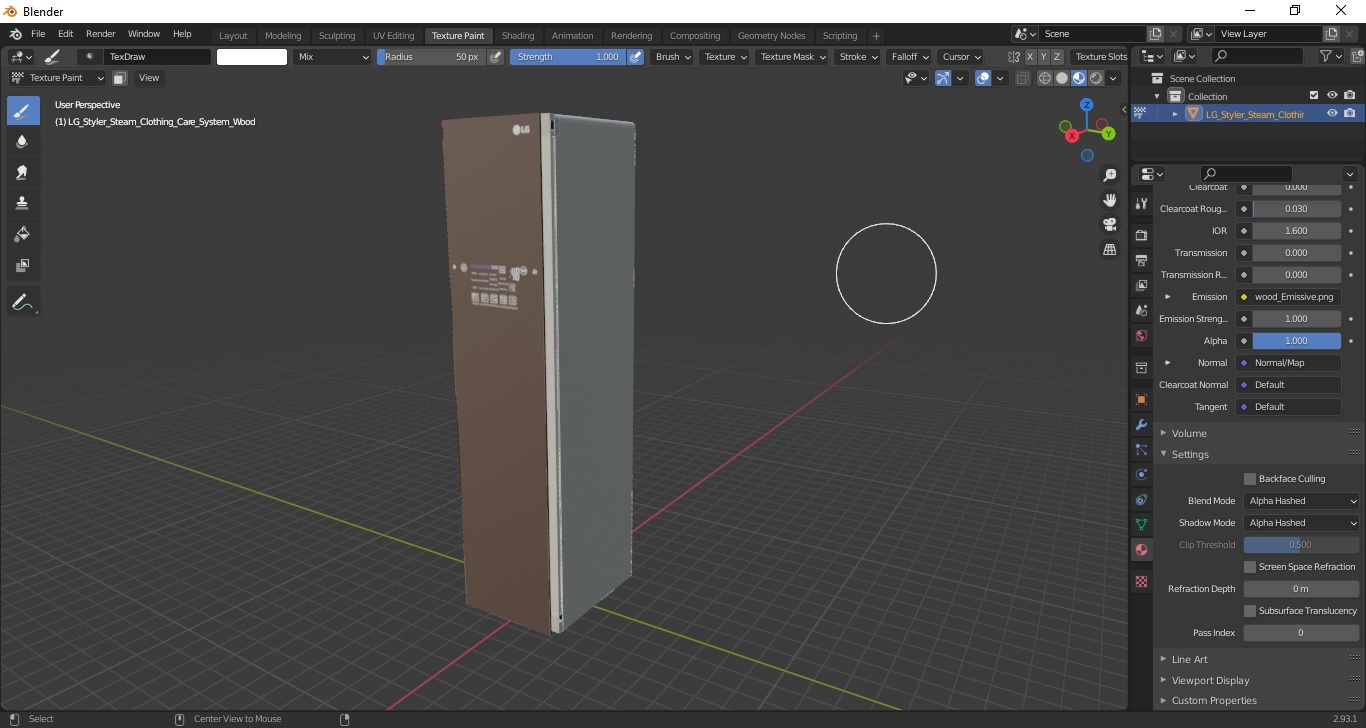This screenshot has height=728, width=1366.
Task: Select the Smear tool
Action: [23, 173]
